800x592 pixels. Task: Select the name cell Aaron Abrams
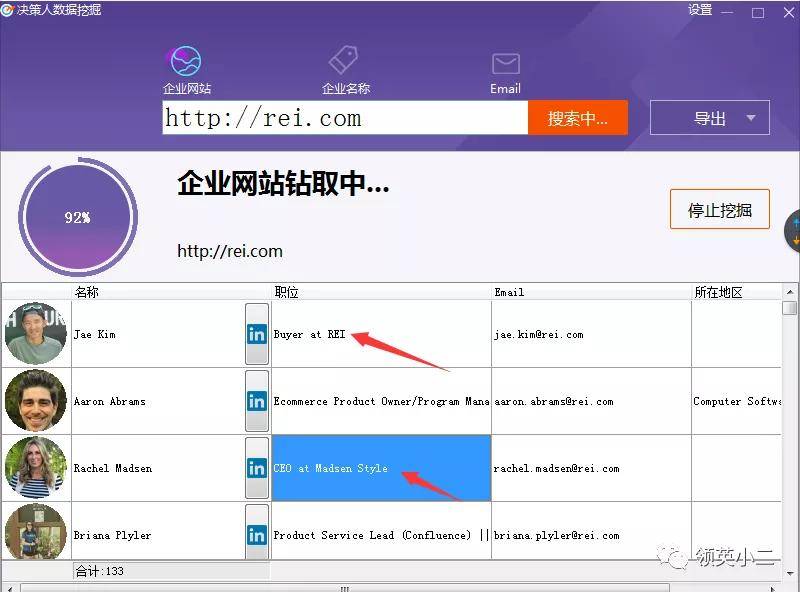point(158,401)
